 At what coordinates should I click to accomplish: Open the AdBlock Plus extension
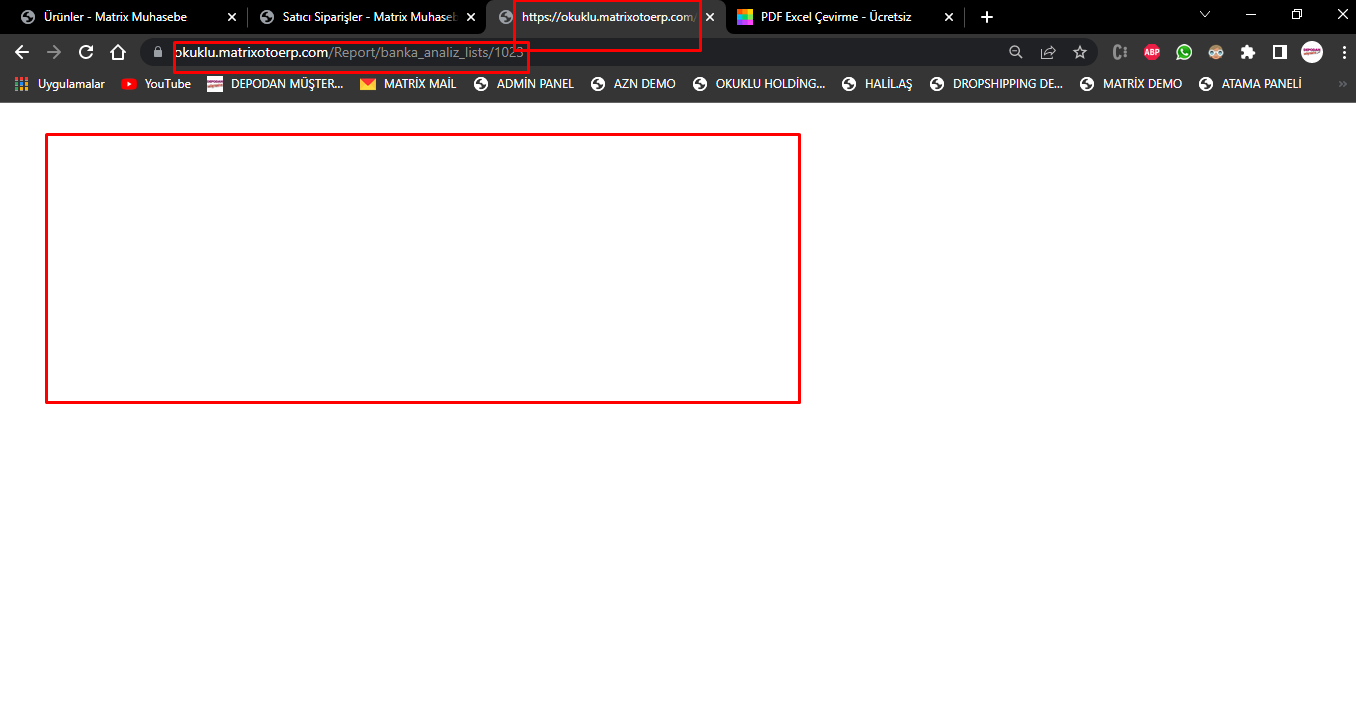[x=1152, y=52]
